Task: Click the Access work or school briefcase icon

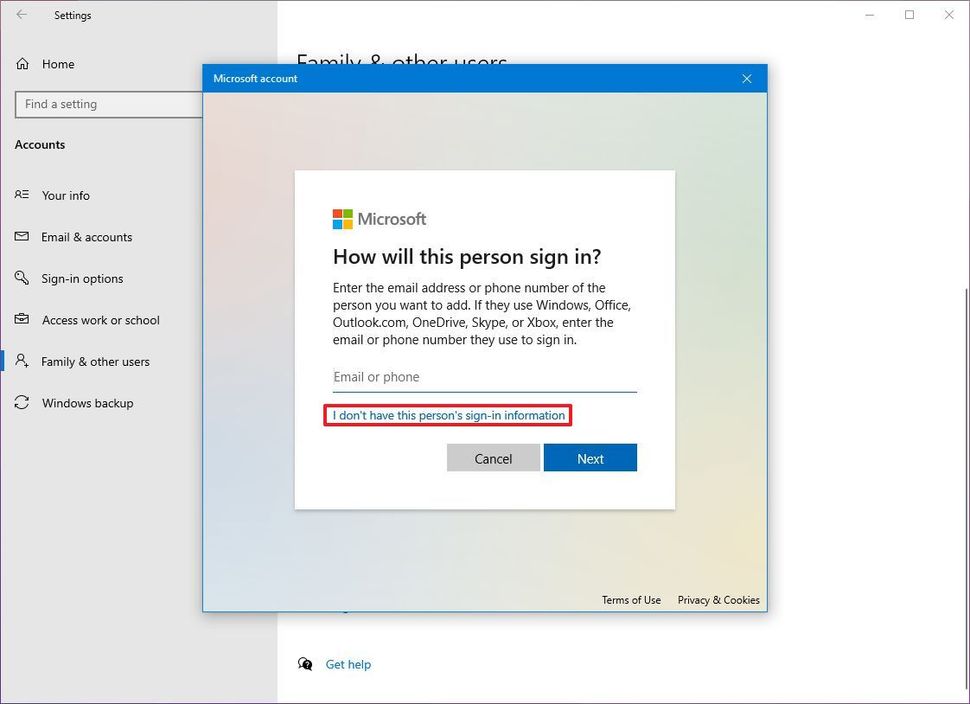Action: click(x=22, y=320)
